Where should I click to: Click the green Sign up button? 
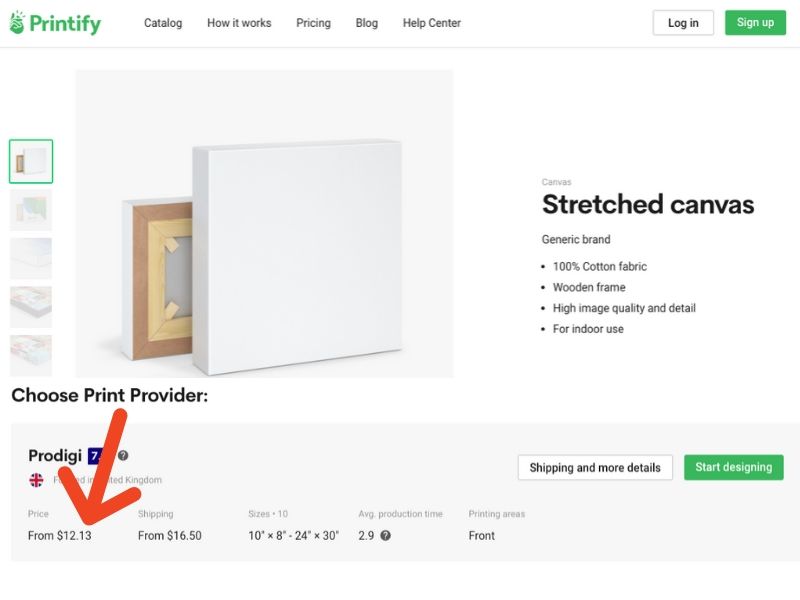pyautogui.click(x=755, y=22)
